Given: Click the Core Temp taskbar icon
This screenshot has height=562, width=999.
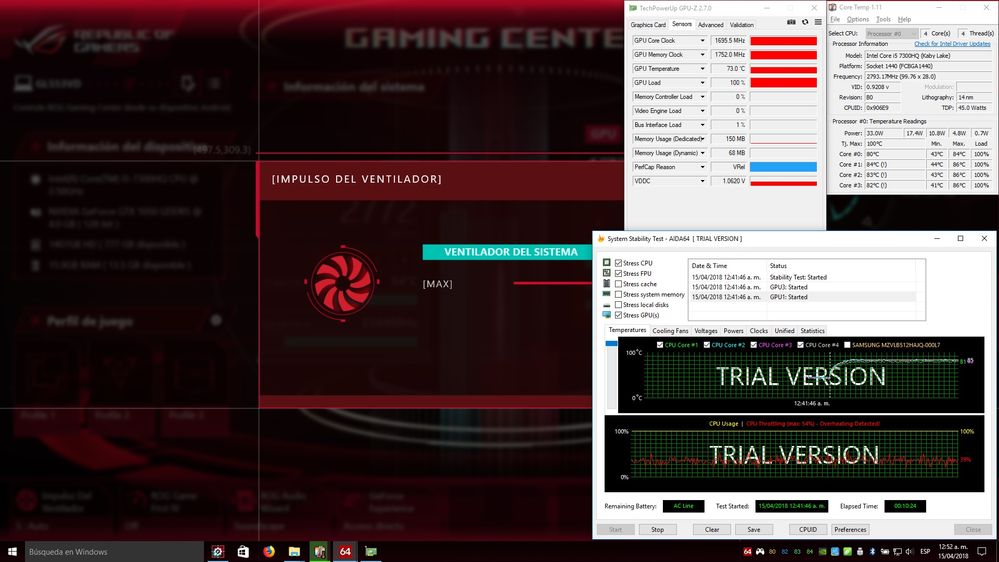Looking at the screenshot, I should click(x=320, y=552).
